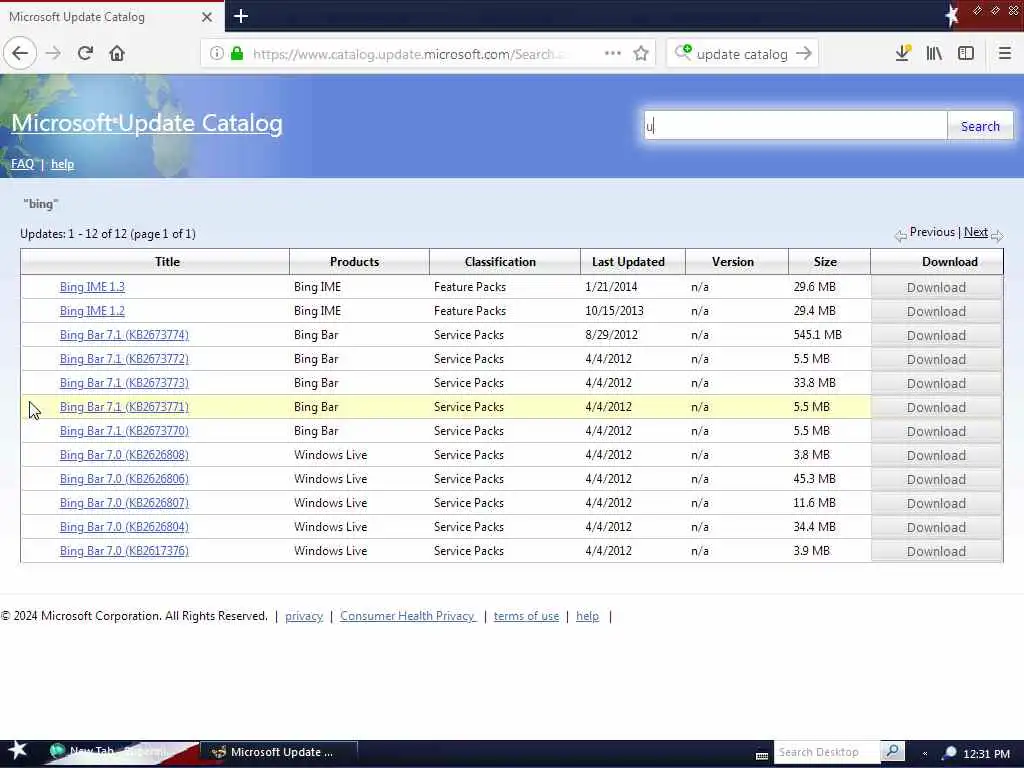This screenshot has width=1024, height=768.
Task: Click the 12:31 PM taskbar clock
Action: coord(986,753)
